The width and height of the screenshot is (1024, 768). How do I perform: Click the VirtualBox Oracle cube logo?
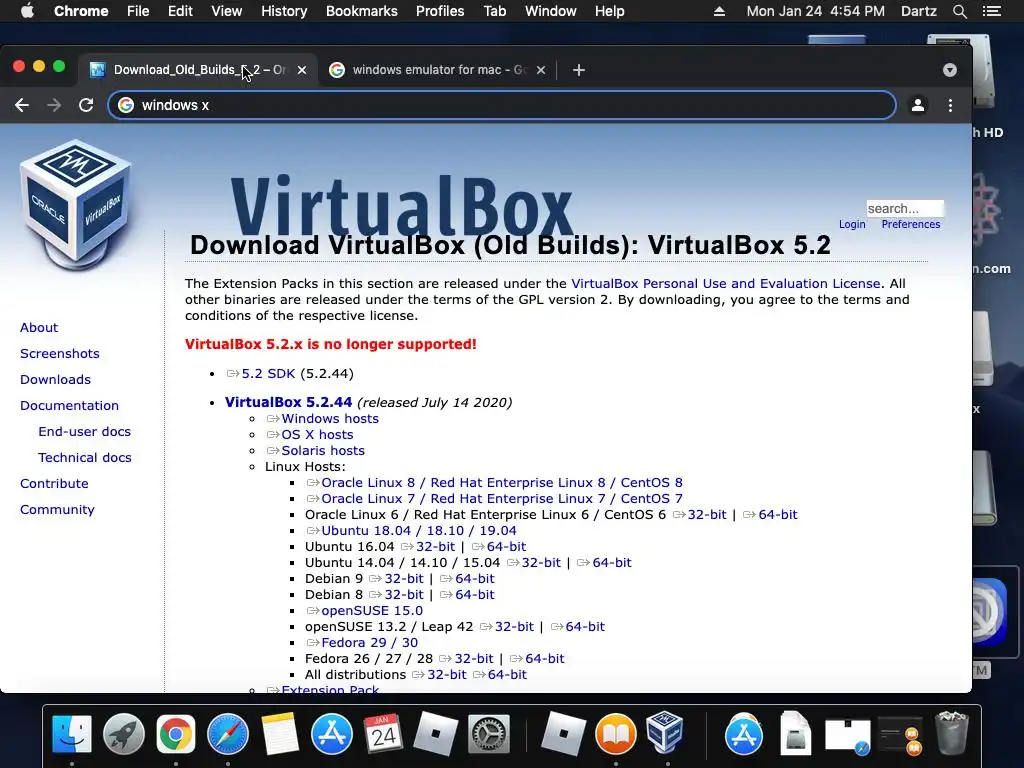(76, 204)
